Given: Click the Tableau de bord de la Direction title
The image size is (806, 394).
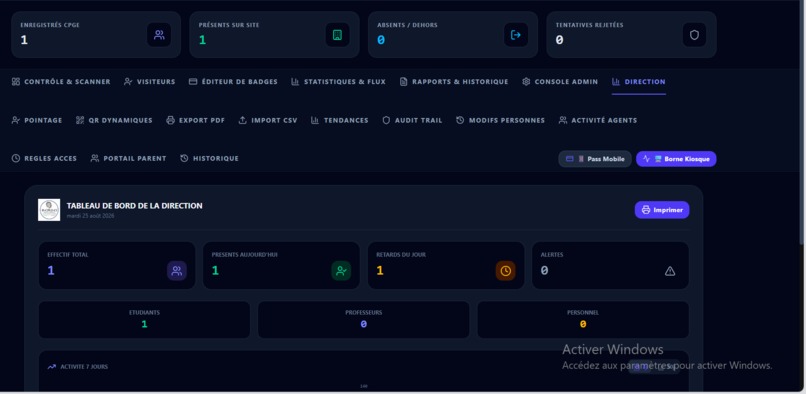Looking at the screenshot, I should click(x=134, y=206).
